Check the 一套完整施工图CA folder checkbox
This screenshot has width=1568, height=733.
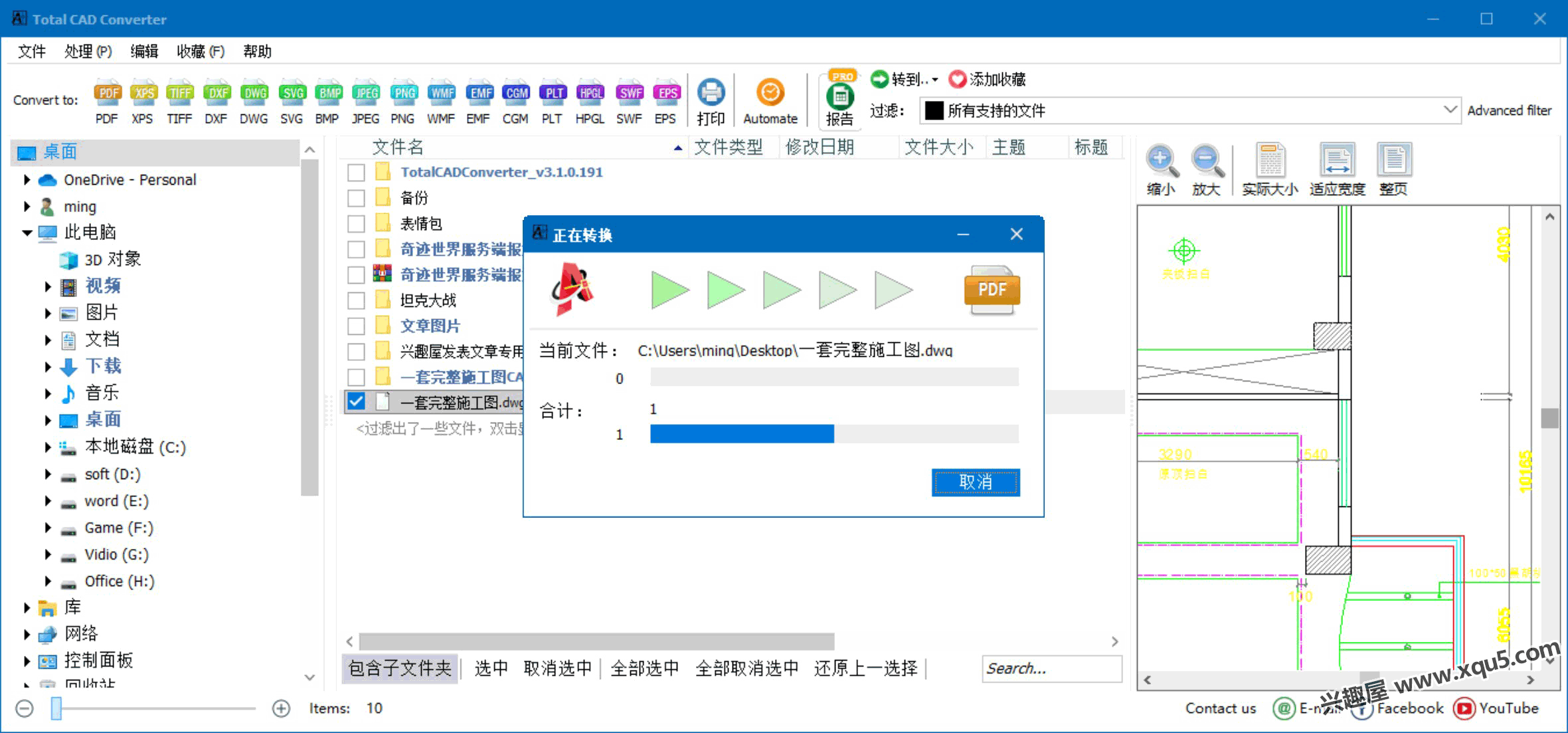point(356,377)
